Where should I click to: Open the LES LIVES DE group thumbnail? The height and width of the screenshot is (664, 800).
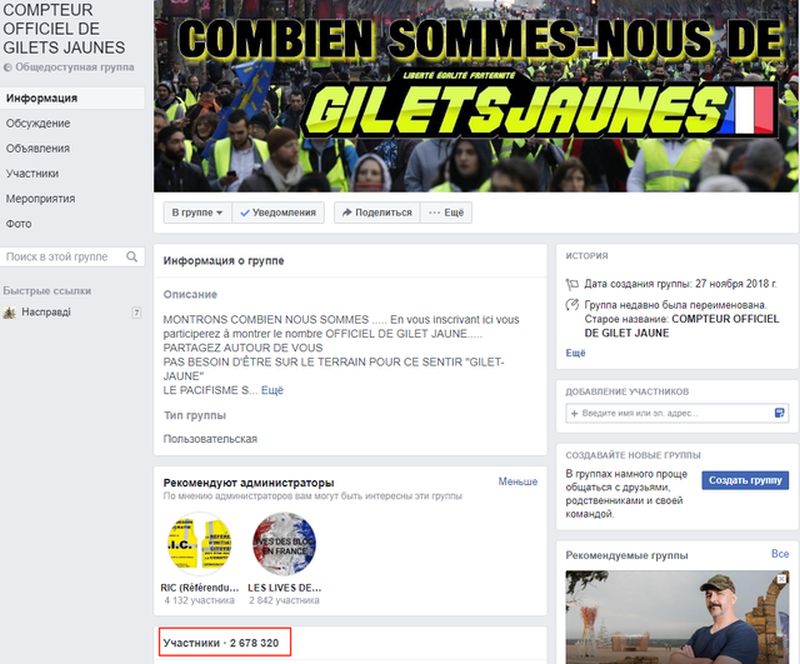(284, 544)
